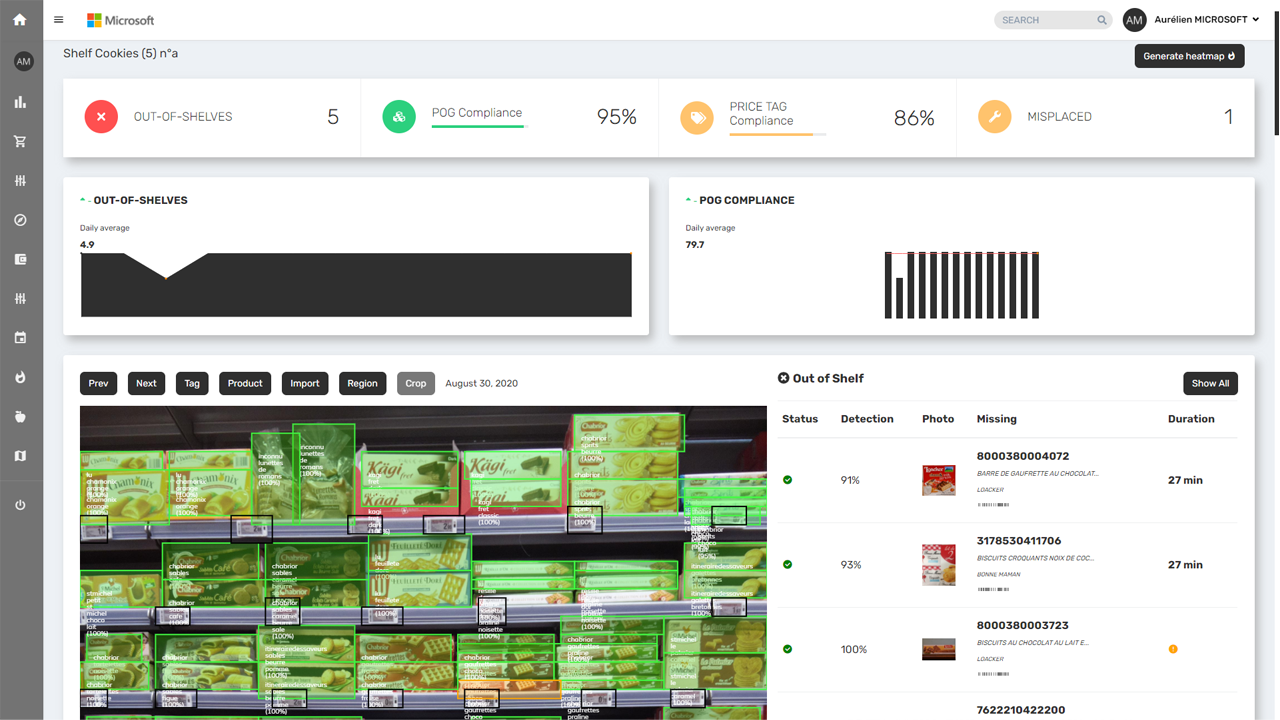
Task: Click the POG compliance bar chart
Action: point(962,285)
